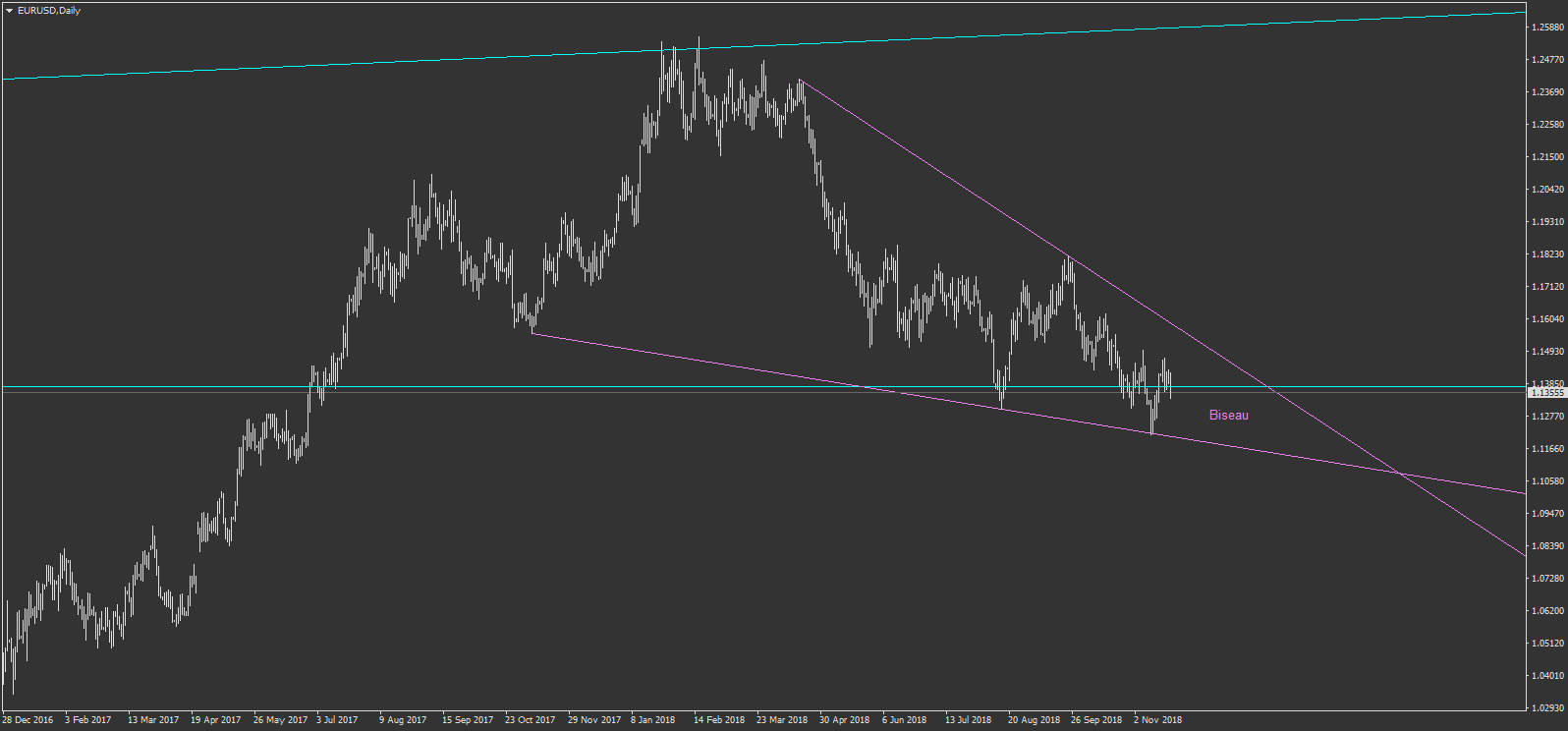This screenshot has width=1568, height=731.
Task: Select the "1.17120" price scale value
Action: pos(1547,287)
